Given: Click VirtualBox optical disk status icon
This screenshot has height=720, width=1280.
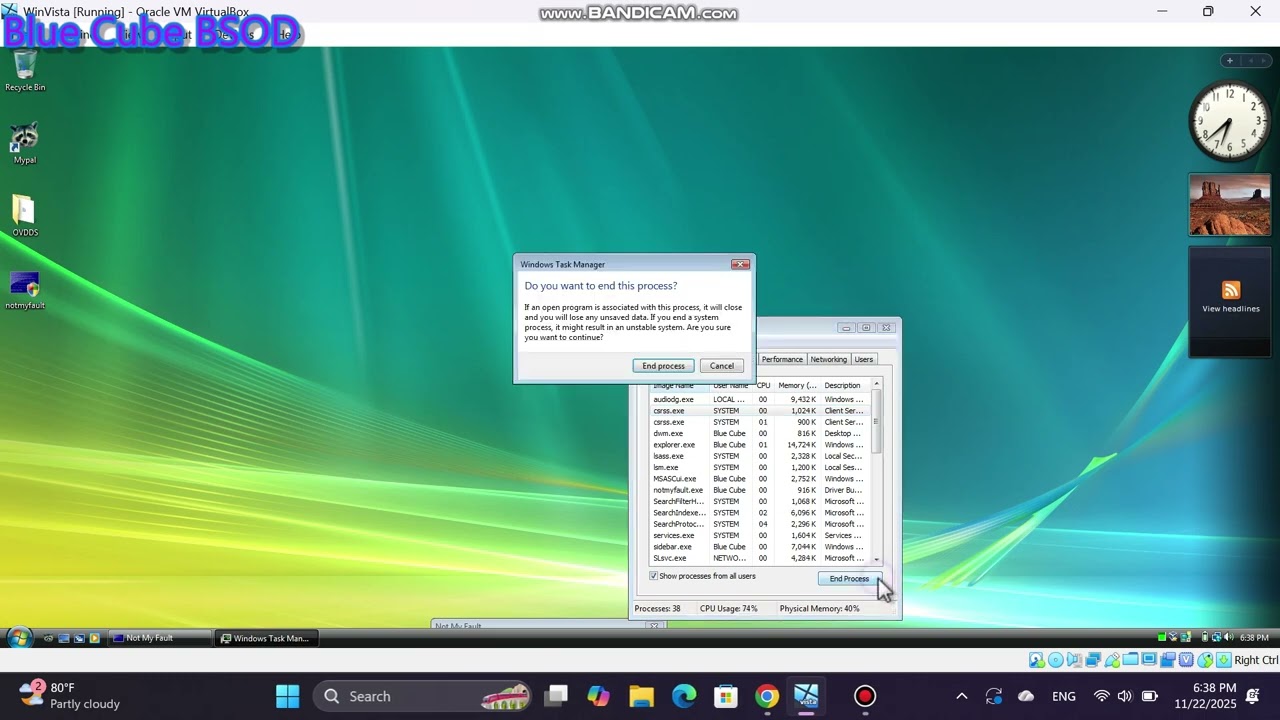Looking at the screenshot, I should point(1055,660).
